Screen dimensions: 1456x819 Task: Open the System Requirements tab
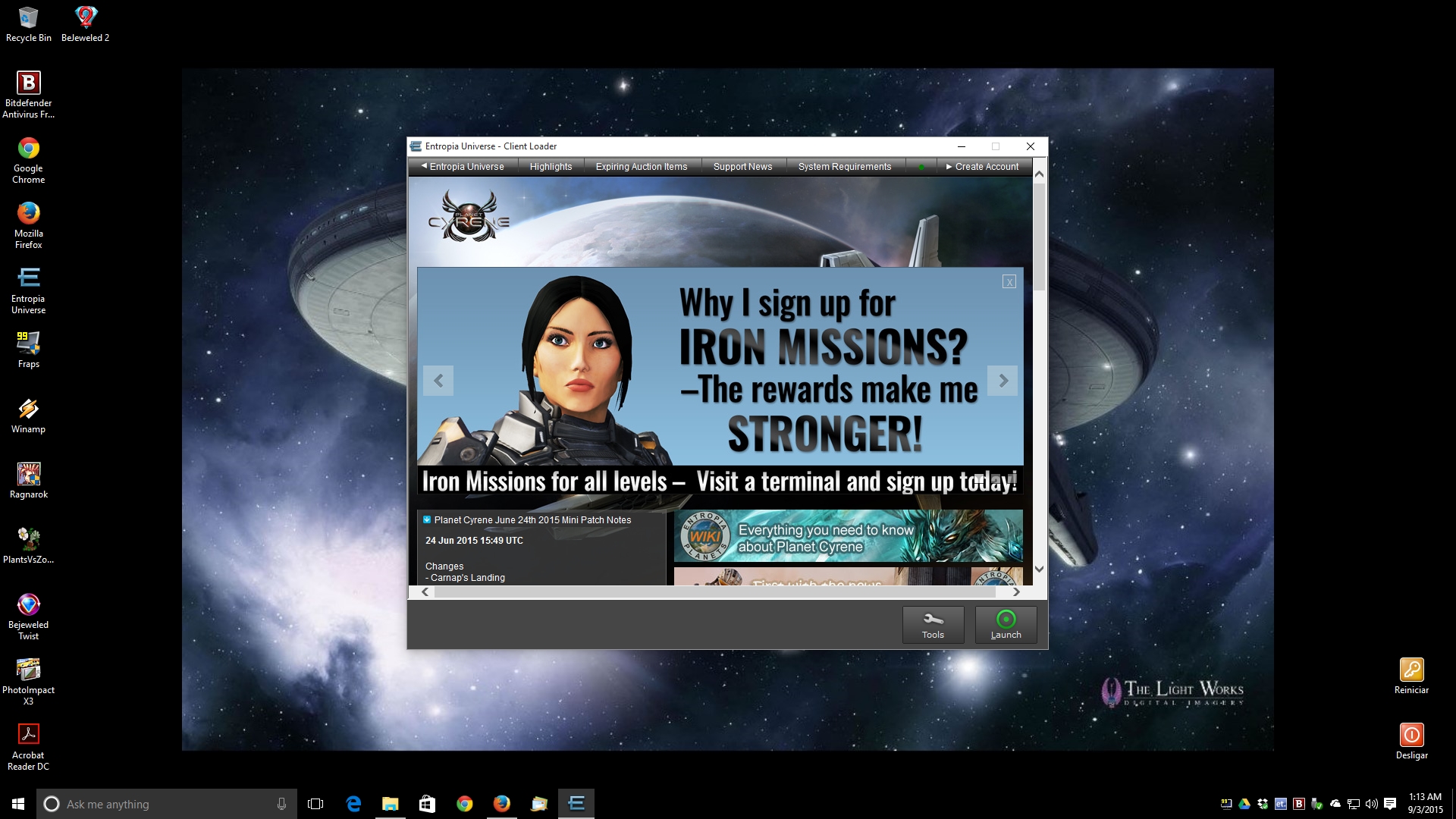(x=845, y=167)
